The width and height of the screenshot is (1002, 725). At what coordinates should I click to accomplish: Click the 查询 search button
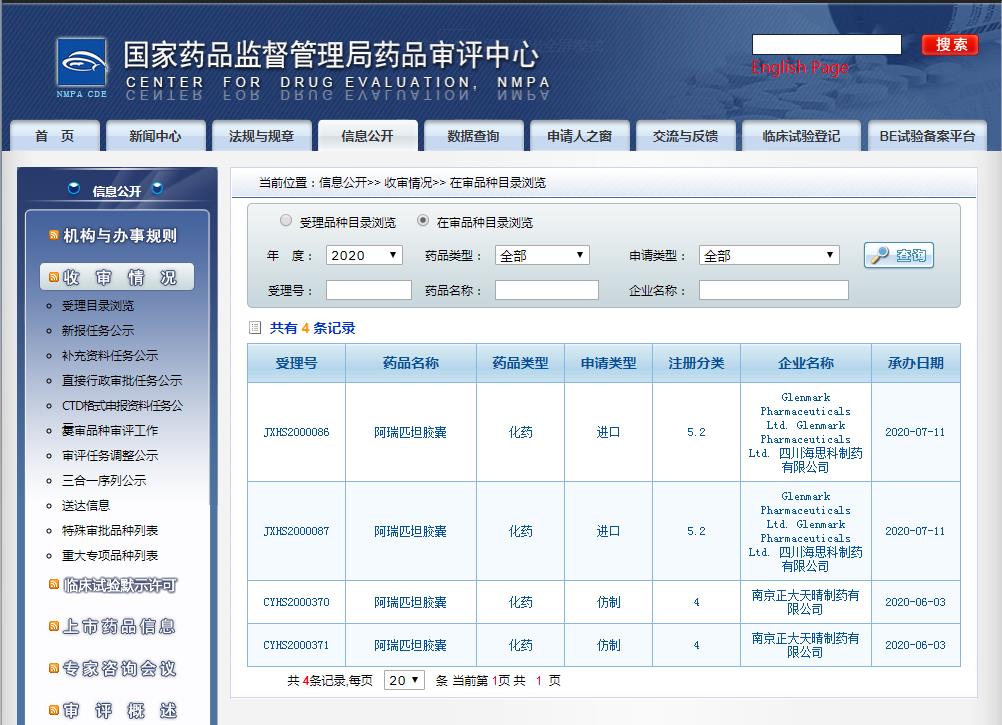pos(899,255)
